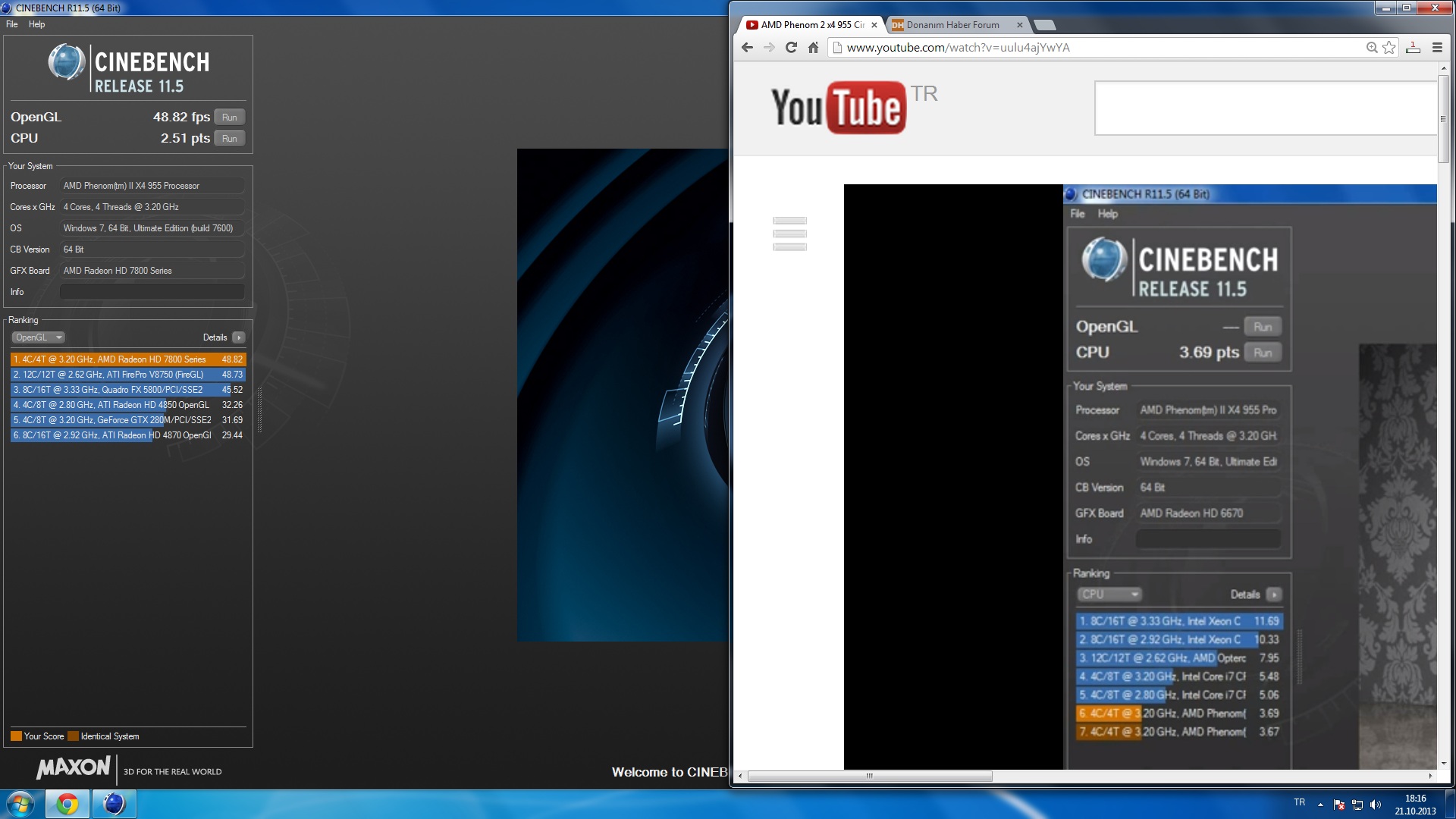Close the AMD Phenom YouTube tab
This screenshot has width=1456, height=819.
[874, 25]
